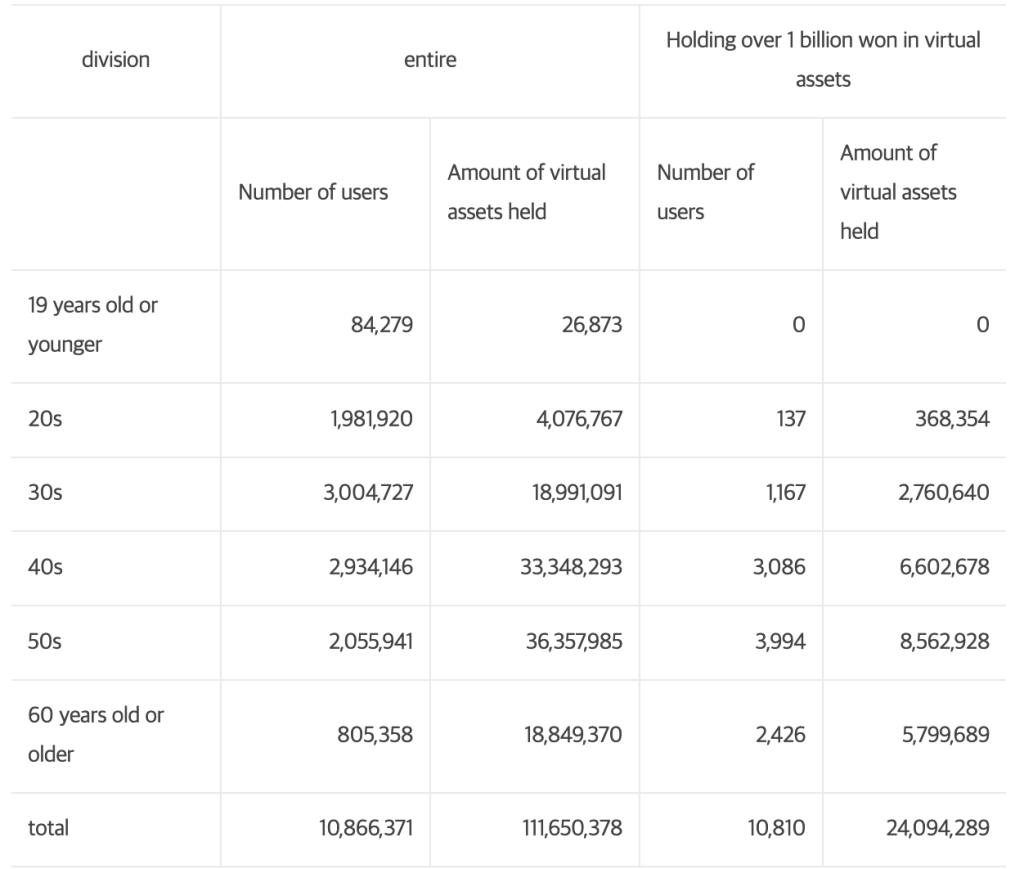1024x869 pixels.
Task: Click the '40s' row label
Action: (45, 567)
